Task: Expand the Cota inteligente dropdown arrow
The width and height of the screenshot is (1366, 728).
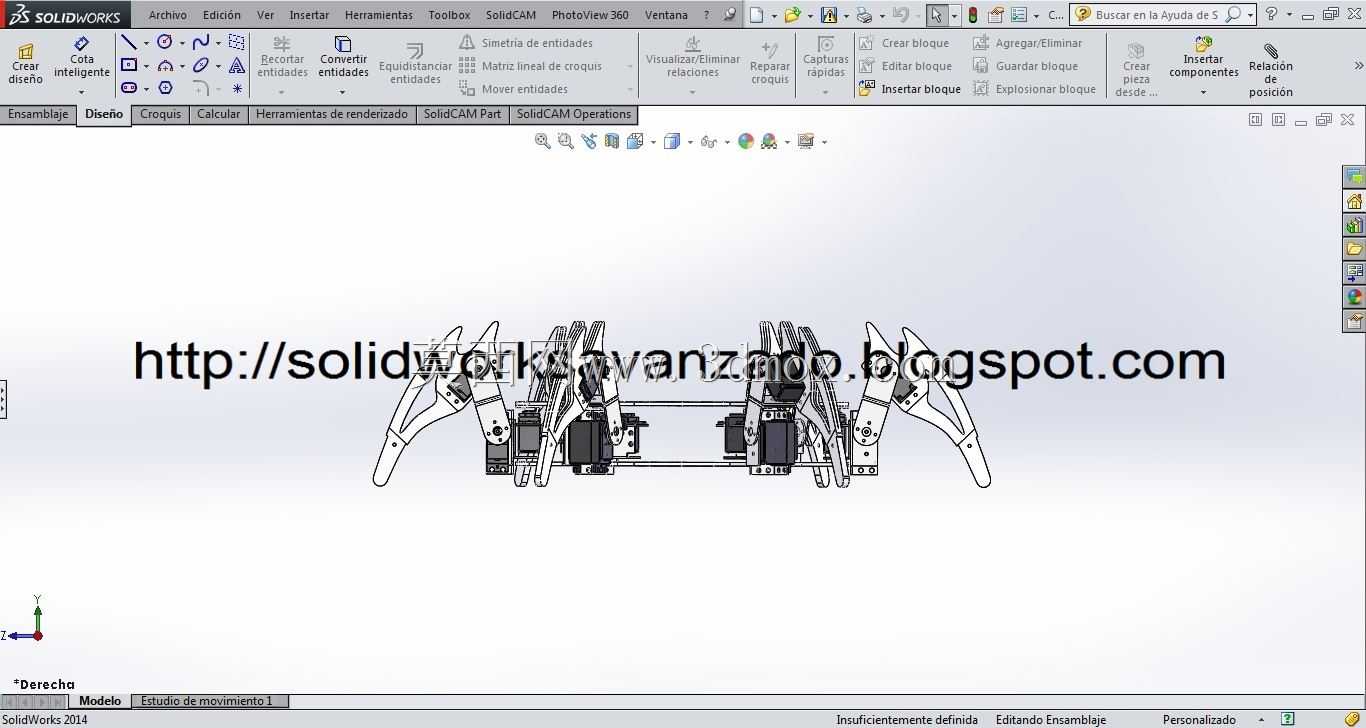Action: [82, 92]
